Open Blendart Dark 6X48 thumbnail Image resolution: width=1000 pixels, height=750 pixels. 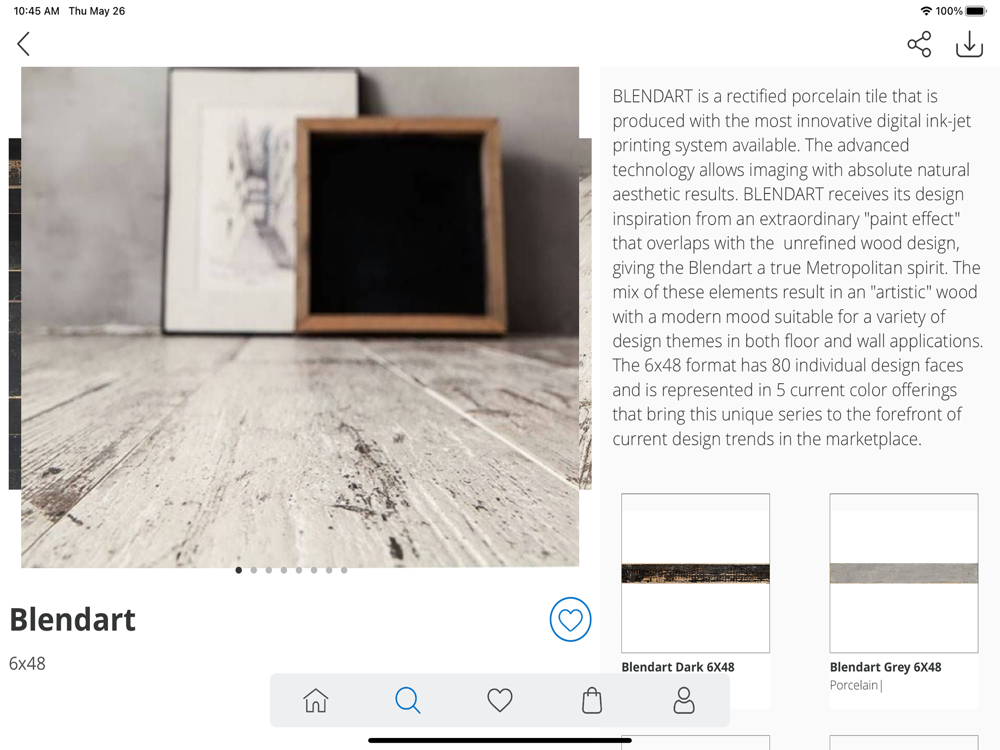(695, 573)
